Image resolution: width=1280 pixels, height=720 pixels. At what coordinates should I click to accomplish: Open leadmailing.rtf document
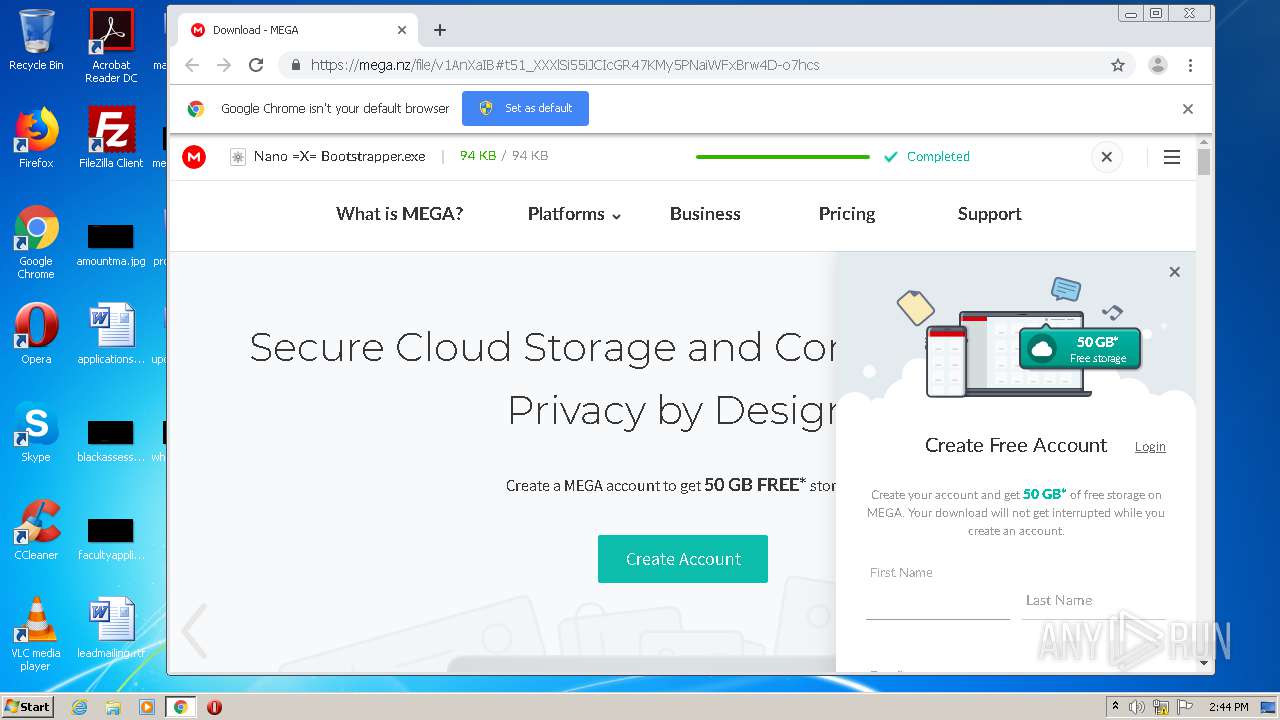tap(111, 628)
